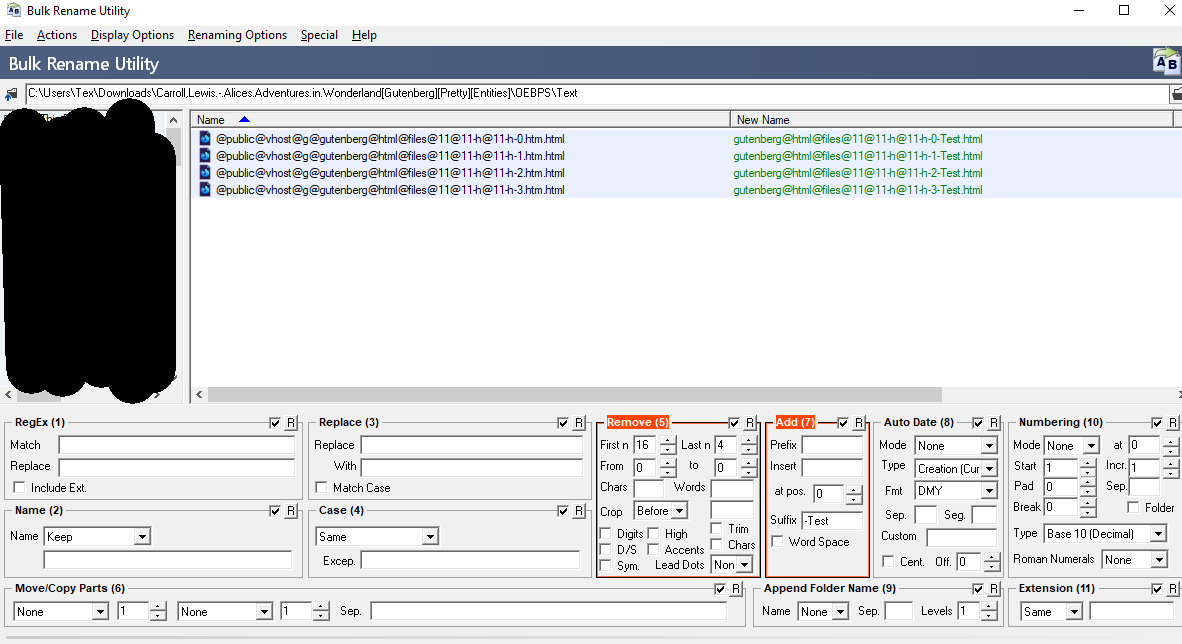Viewport: 1182px width, 644px height.
Task: Click the file icon of 11-h-3.htm.html
Action: pyautogui.click(x=205, y=190)
